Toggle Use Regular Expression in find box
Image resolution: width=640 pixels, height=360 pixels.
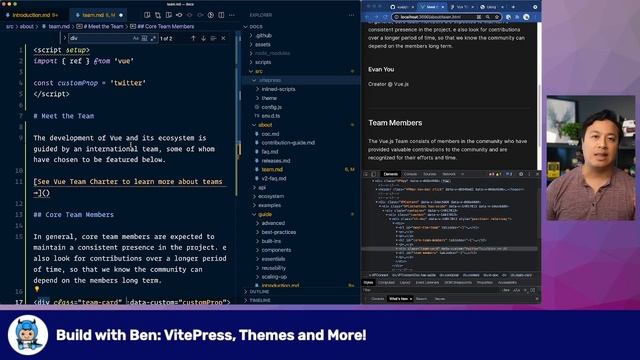[x=153, y=38]
